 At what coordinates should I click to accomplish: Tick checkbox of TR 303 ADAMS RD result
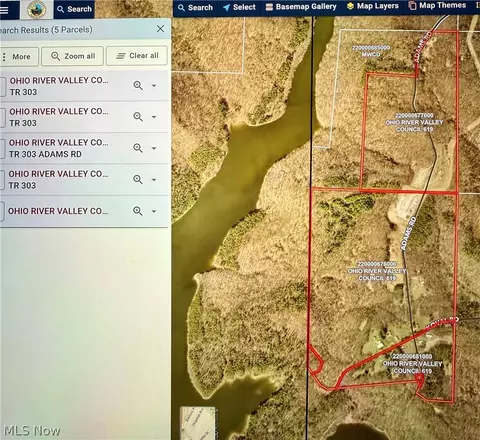click(2, 148)
